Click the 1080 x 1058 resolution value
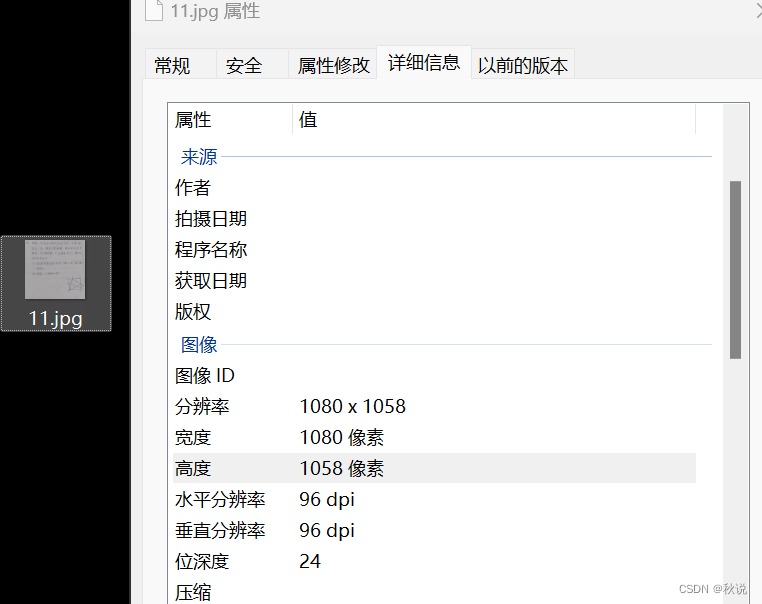The width and height of the screenshot is (762, 604). pyautogui.click(x=352, y=407)
